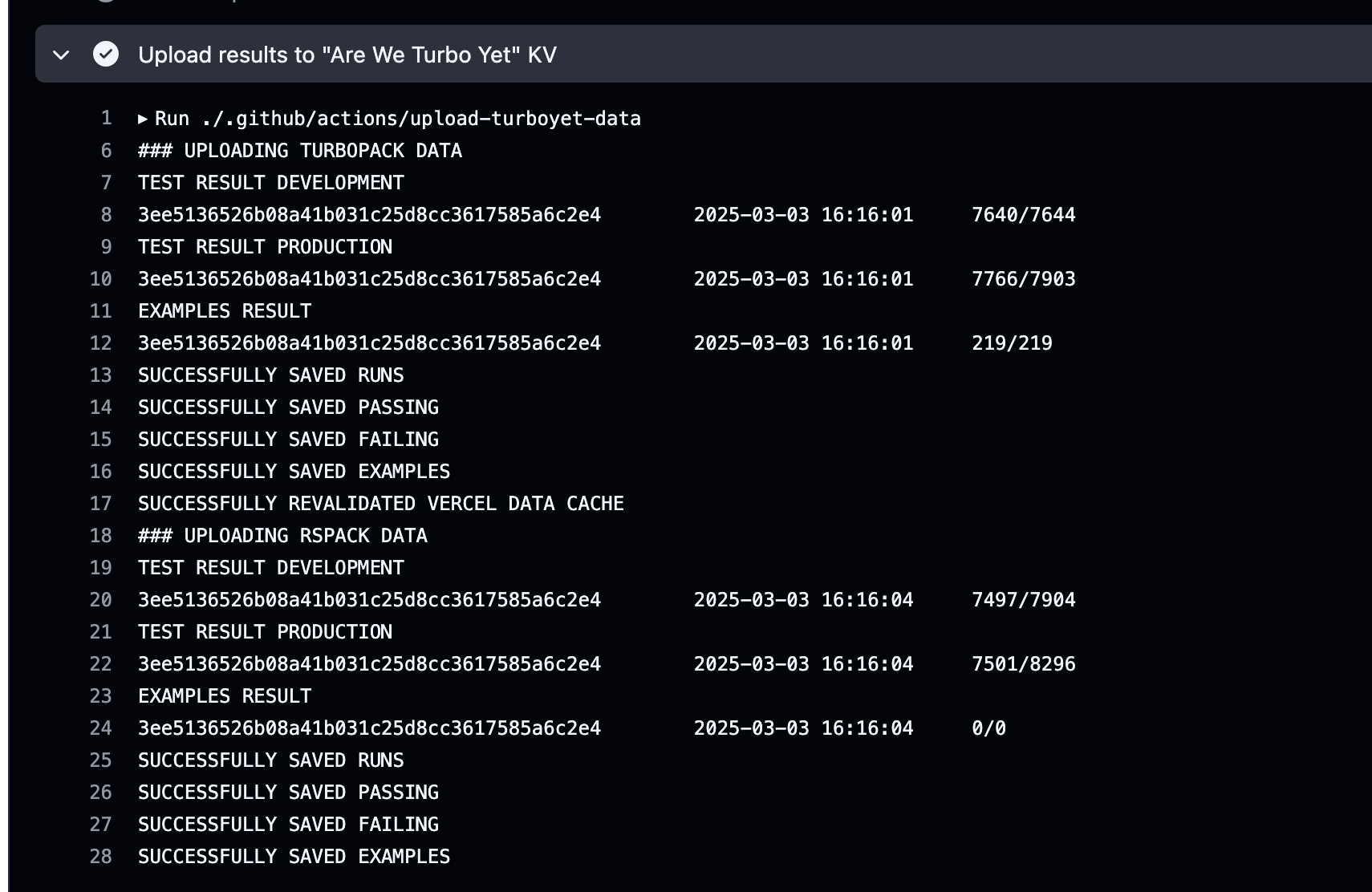The image size is (1372, 892).
Task: Click the green success checkmark icon
Action: coord(106,55)
